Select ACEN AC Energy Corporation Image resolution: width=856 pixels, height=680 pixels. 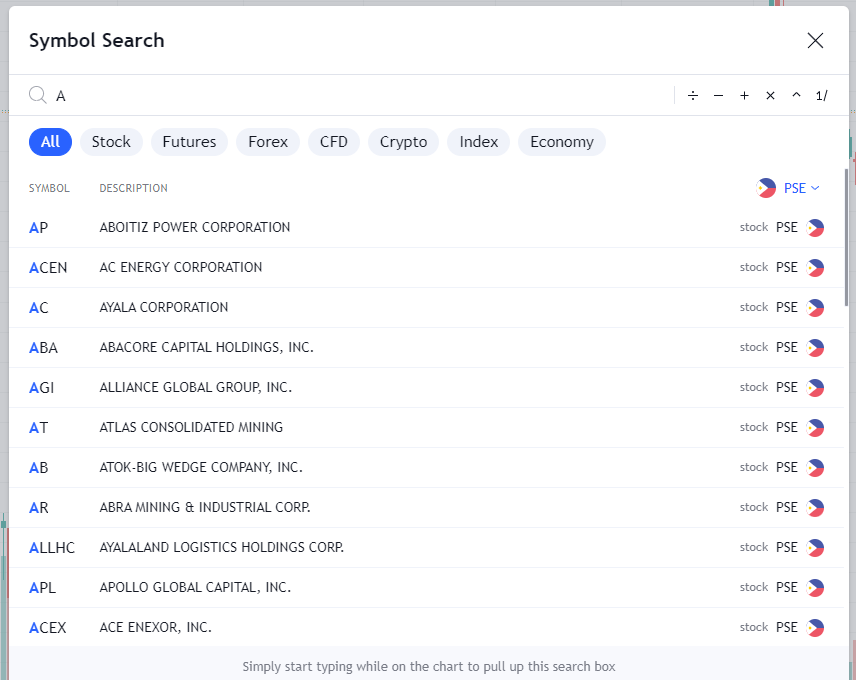[426, 267]
